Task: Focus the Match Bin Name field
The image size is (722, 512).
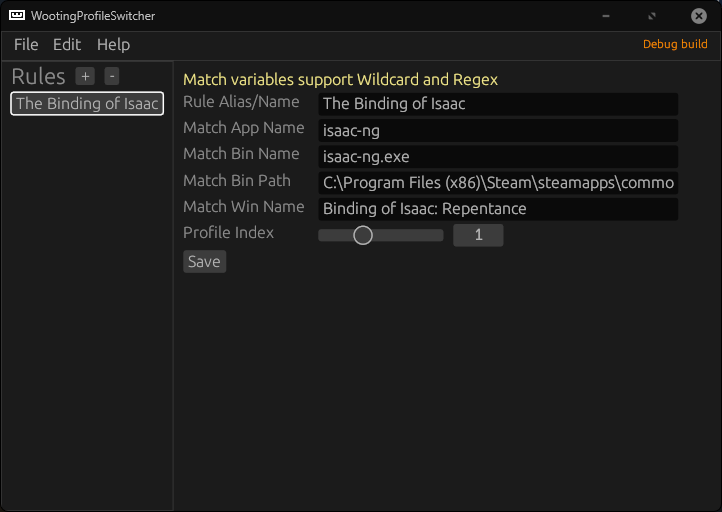Action: pyautogui.click(x=498, y=157)
